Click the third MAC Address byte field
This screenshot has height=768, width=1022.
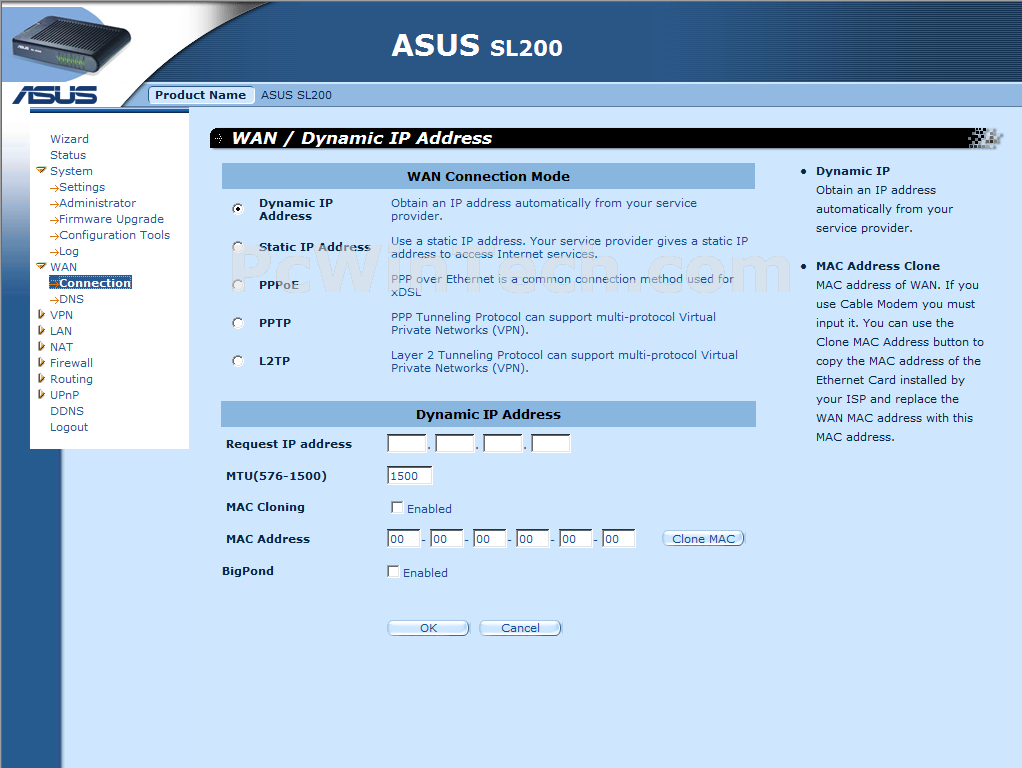[489, 539]
